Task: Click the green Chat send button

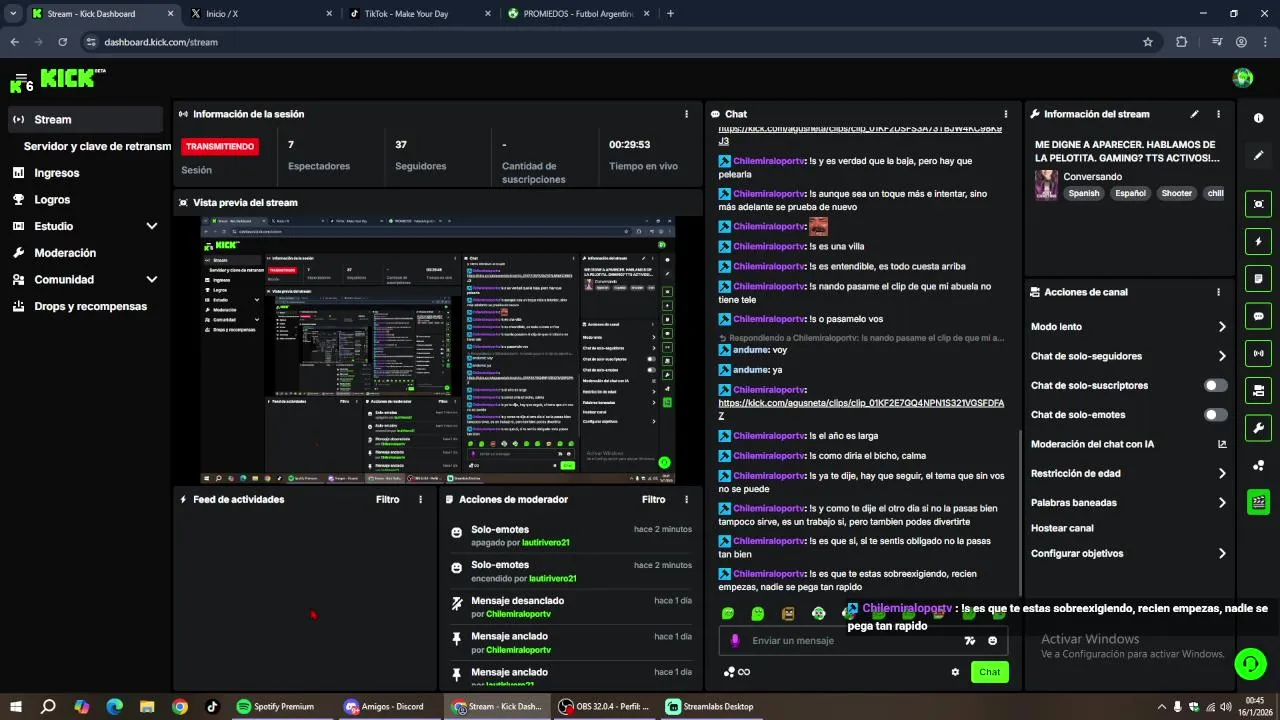Action: 989,672
